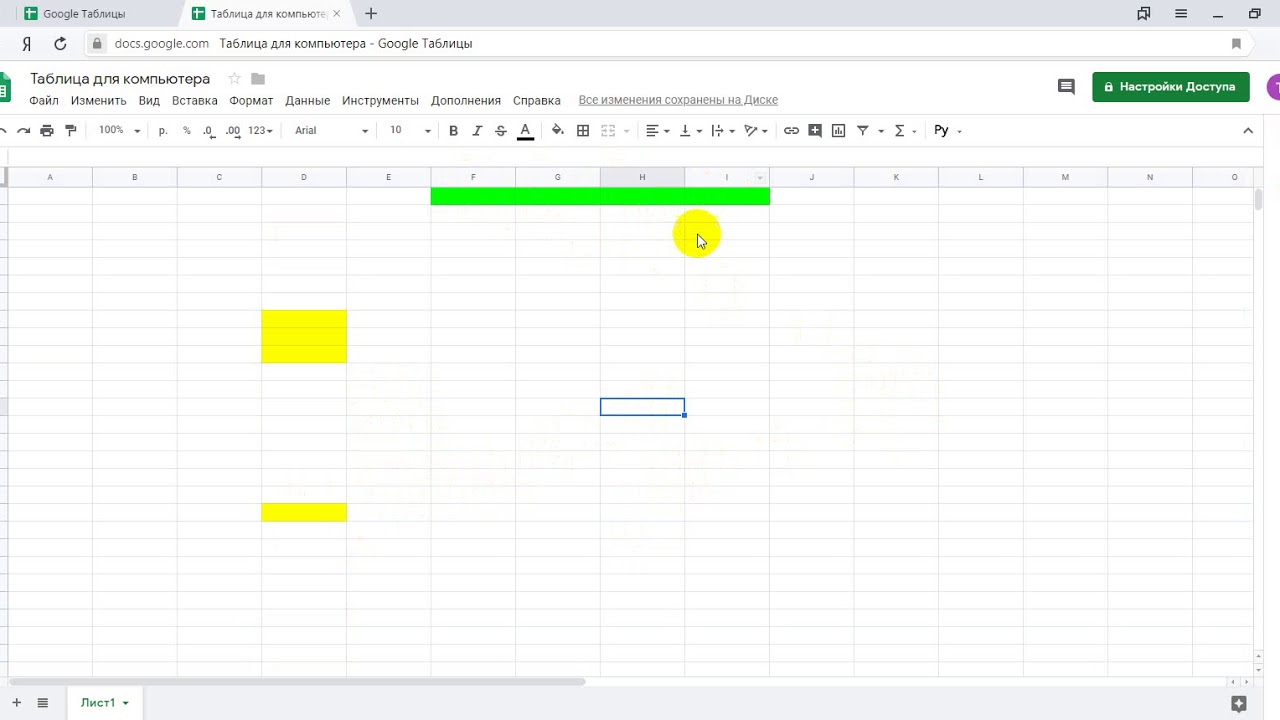The height and width of the screenshot is (720, 1280).
Task: Insert a comment with the plus bubble icon
Action: (815, 131)
